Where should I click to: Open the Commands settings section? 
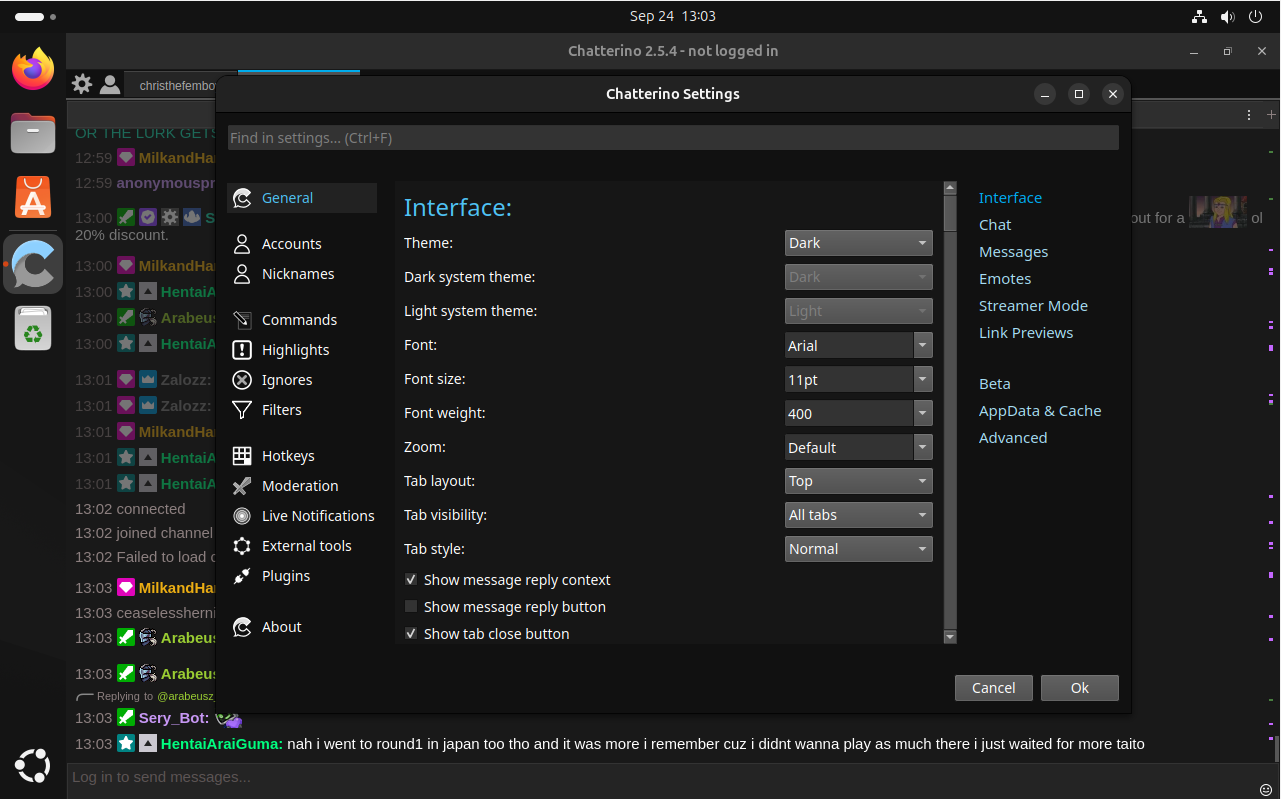click(x=297, y=319)
